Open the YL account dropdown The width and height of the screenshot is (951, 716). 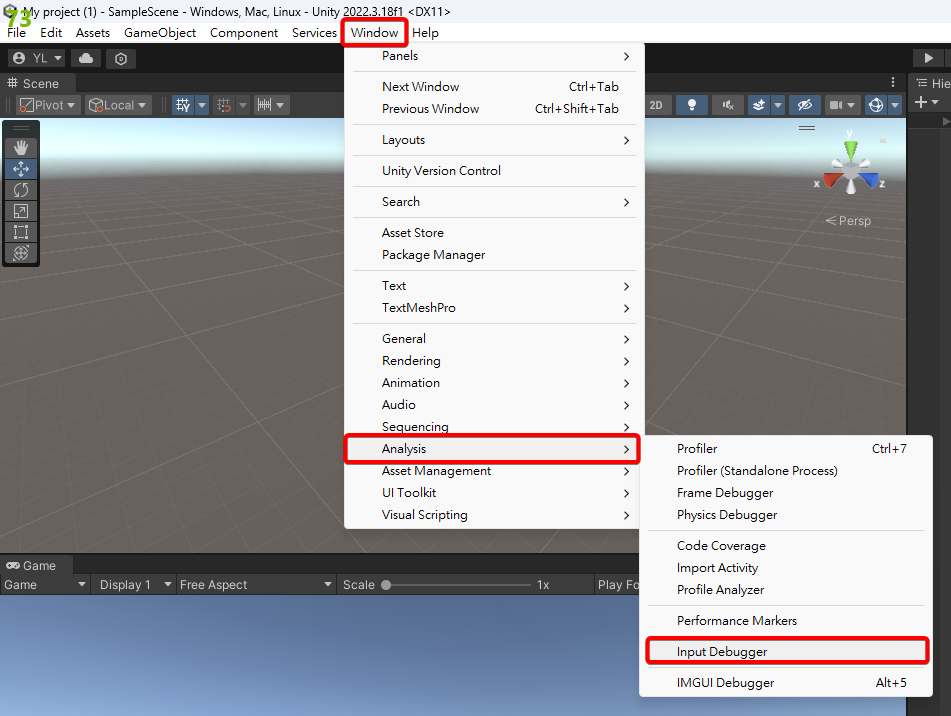[36, 58]
